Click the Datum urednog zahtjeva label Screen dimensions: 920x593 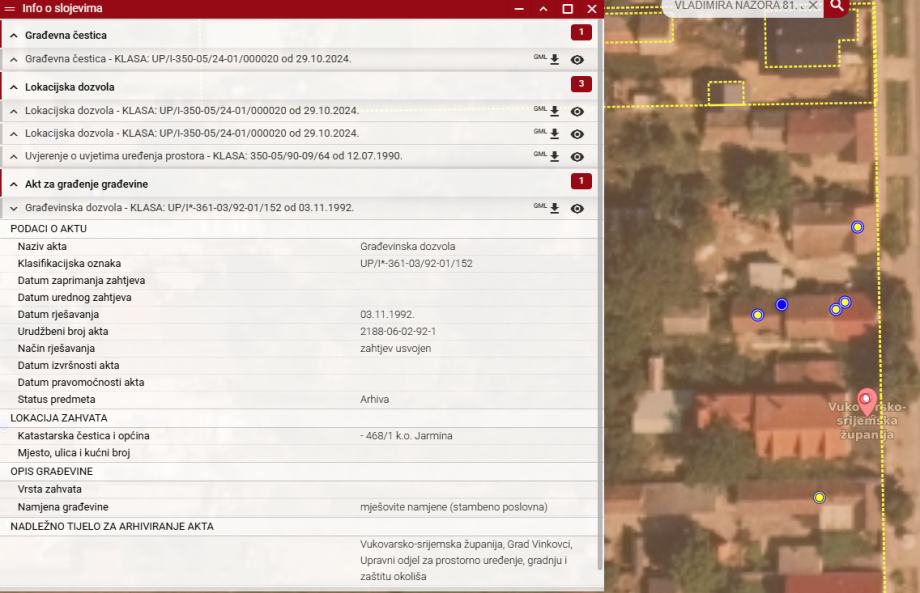pos(75,297)
